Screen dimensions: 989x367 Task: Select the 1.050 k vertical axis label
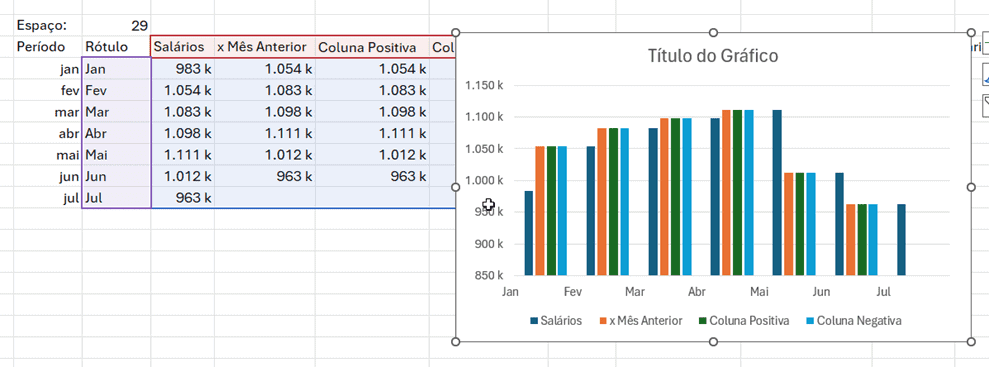pyautogui.click(x=484, y=149)
